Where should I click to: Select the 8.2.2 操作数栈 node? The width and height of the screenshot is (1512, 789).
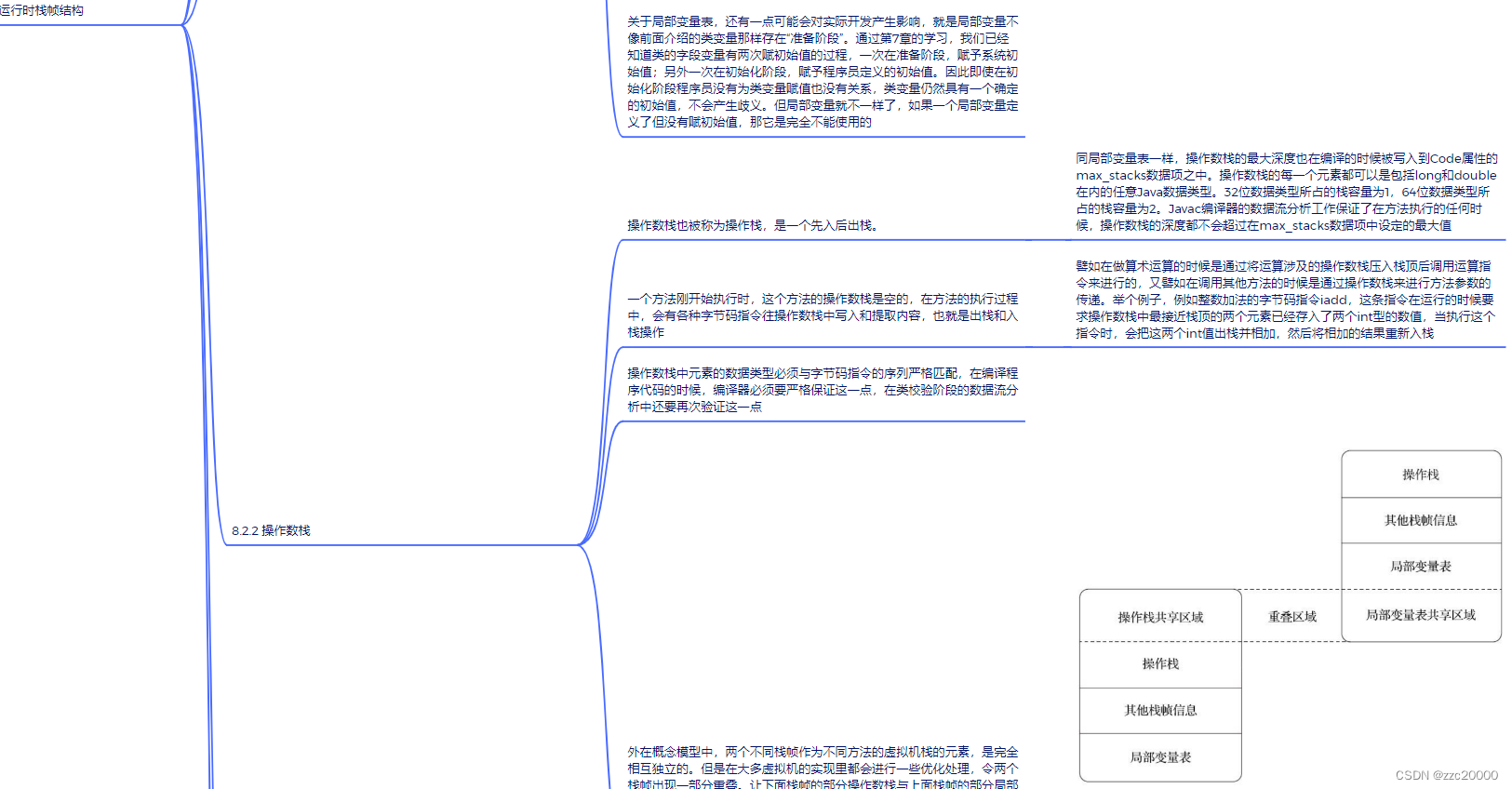pos(271,530)
